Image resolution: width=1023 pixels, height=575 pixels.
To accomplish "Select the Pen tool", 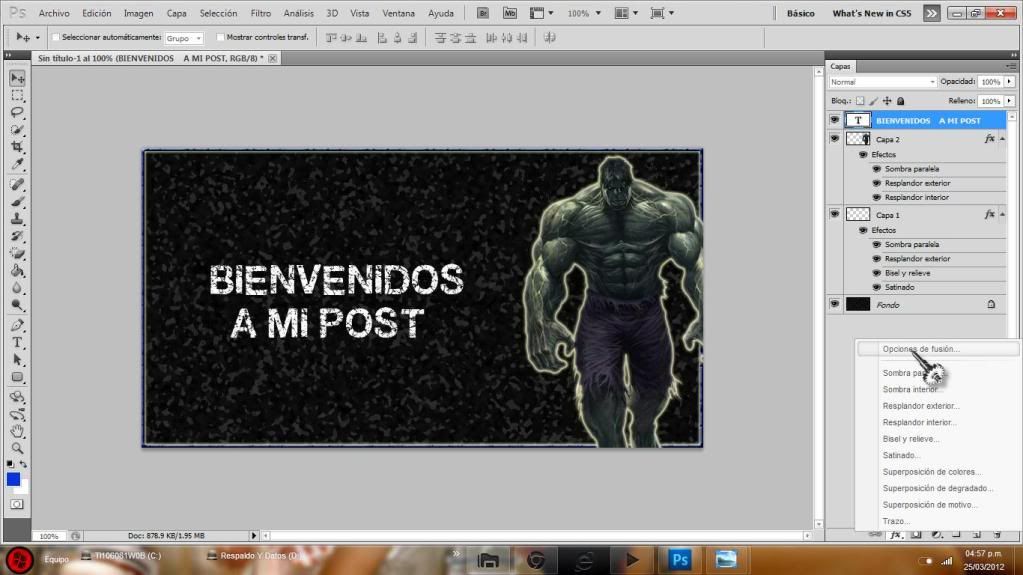I will [18, 325].
